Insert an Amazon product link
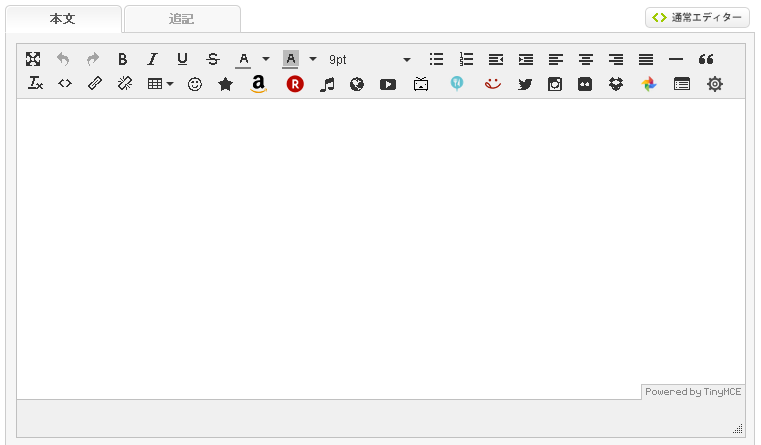Viewport: 761px width, 445px height. coord(258,84)
